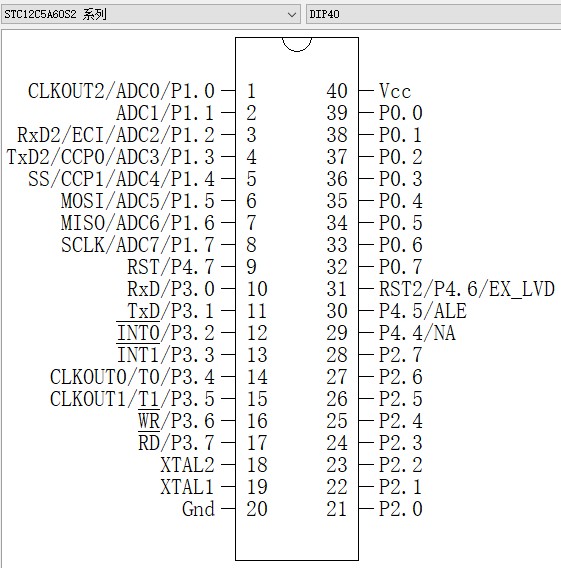Click pin number 40 on the chip

[337, 91]
